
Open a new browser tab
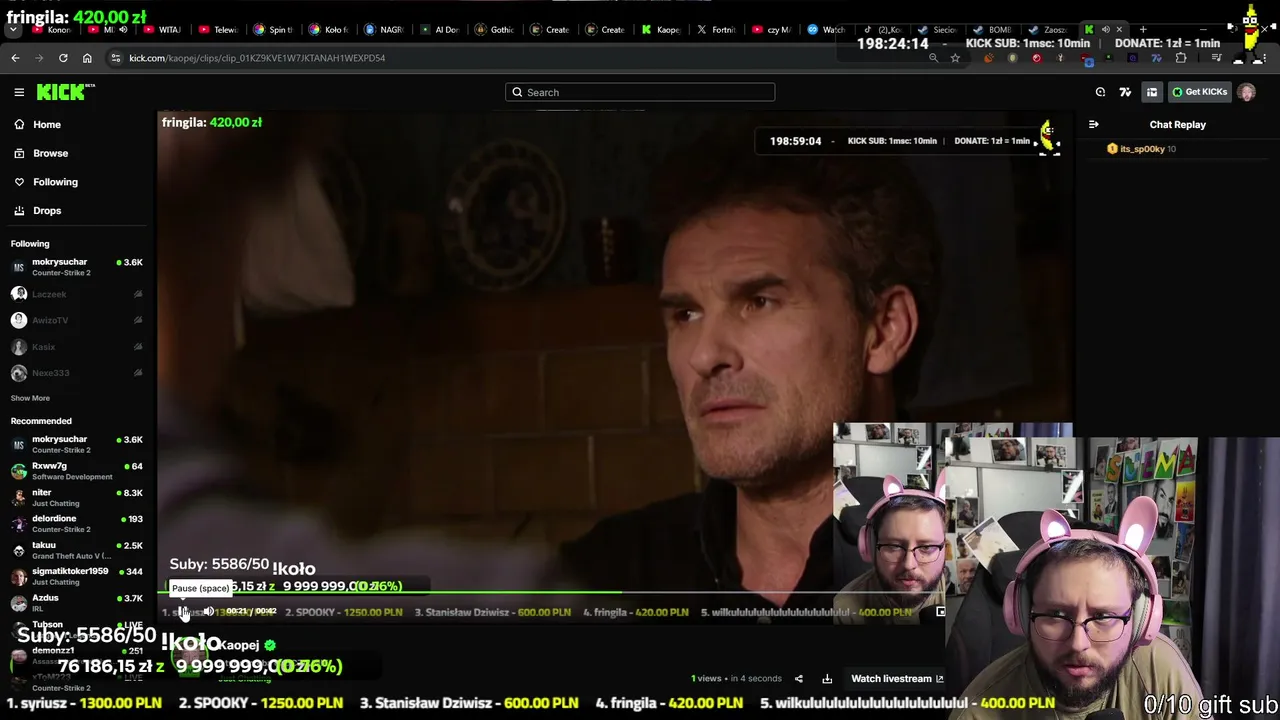1143,30
